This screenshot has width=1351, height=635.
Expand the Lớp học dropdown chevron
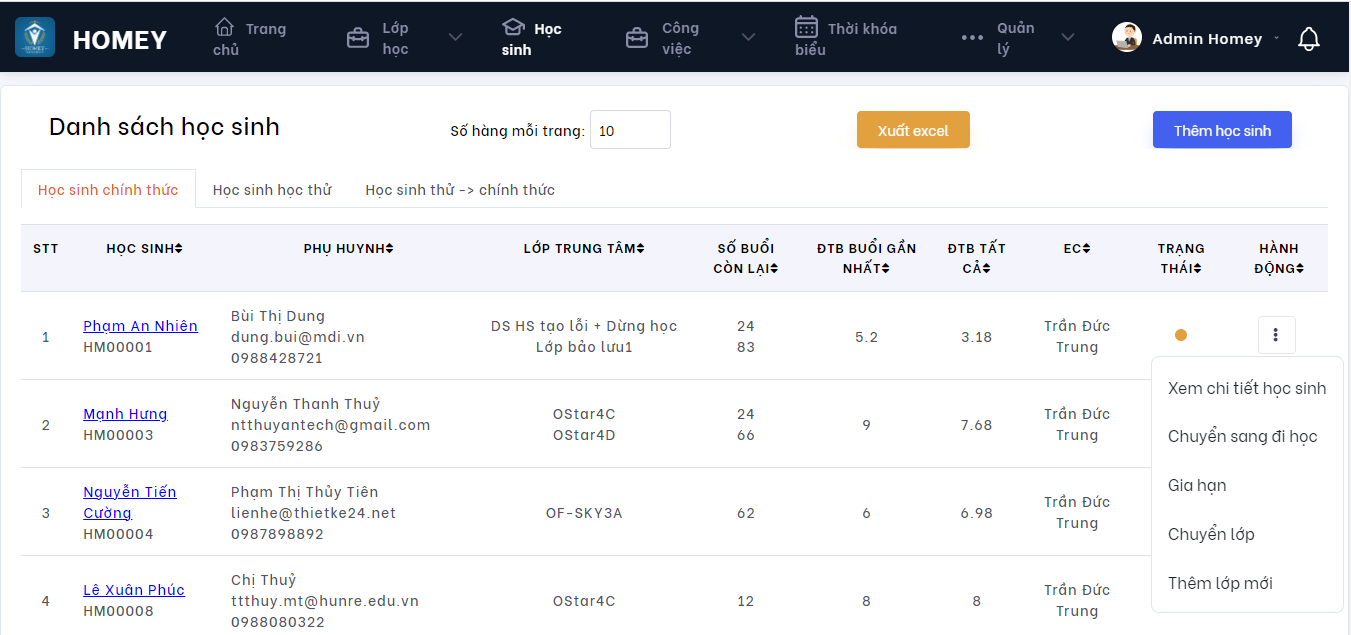click(x=455, y=38)
